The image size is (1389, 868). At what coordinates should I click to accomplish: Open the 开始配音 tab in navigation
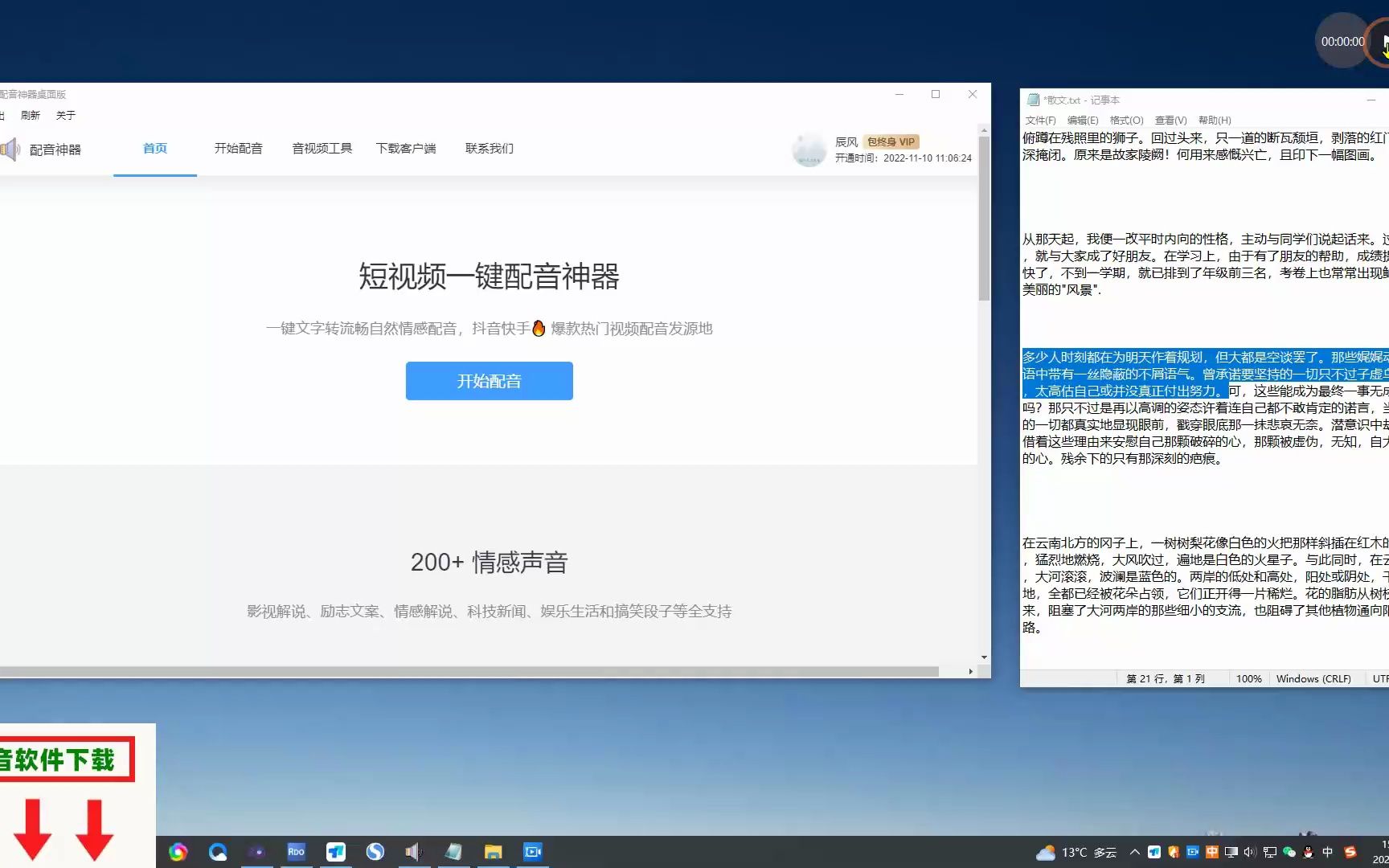pyautogui.click(x=238, y=149)
